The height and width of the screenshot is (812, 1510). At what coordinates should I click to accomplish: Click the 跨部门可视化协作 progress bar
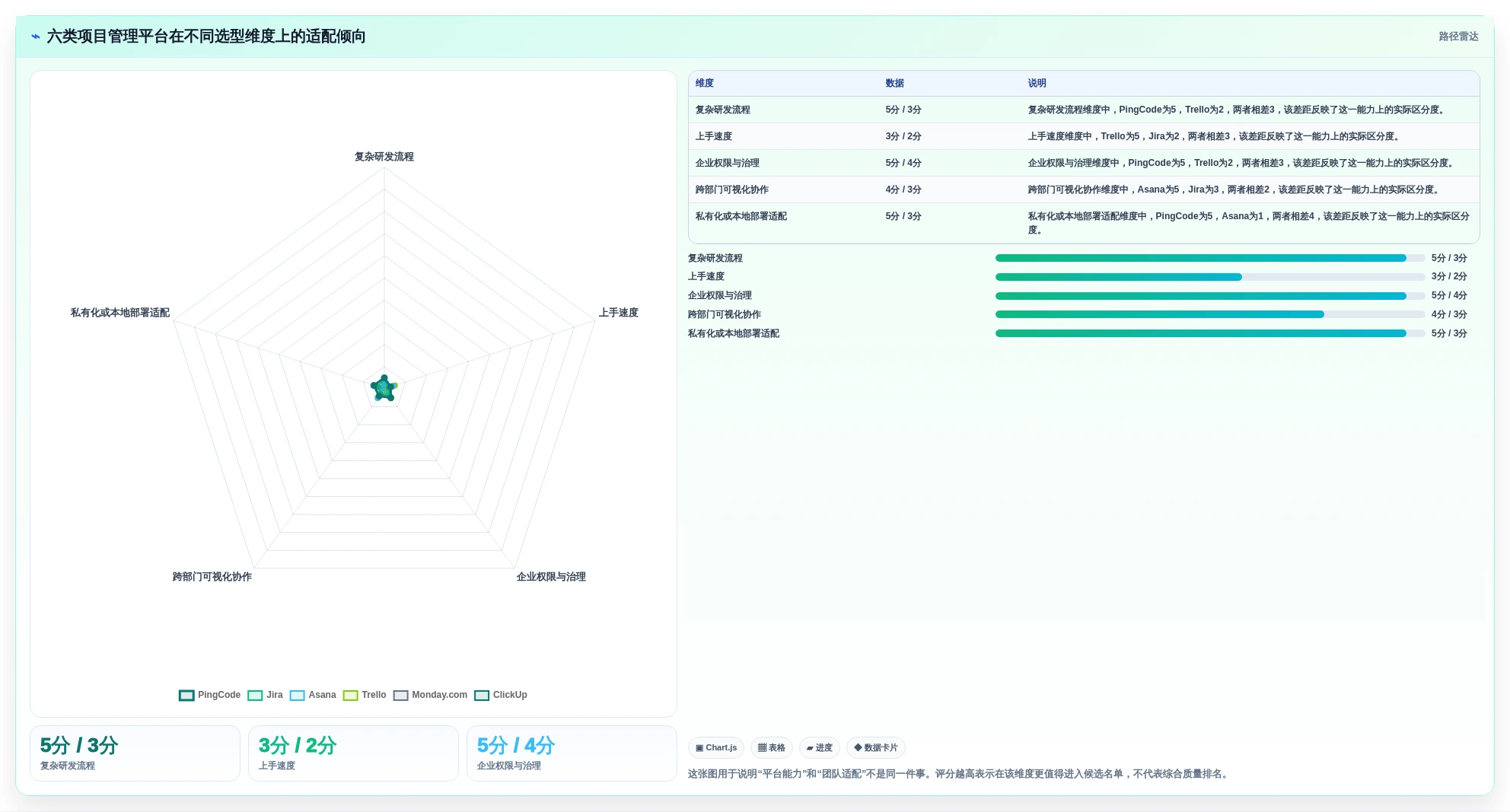[x=1210, y=314]
